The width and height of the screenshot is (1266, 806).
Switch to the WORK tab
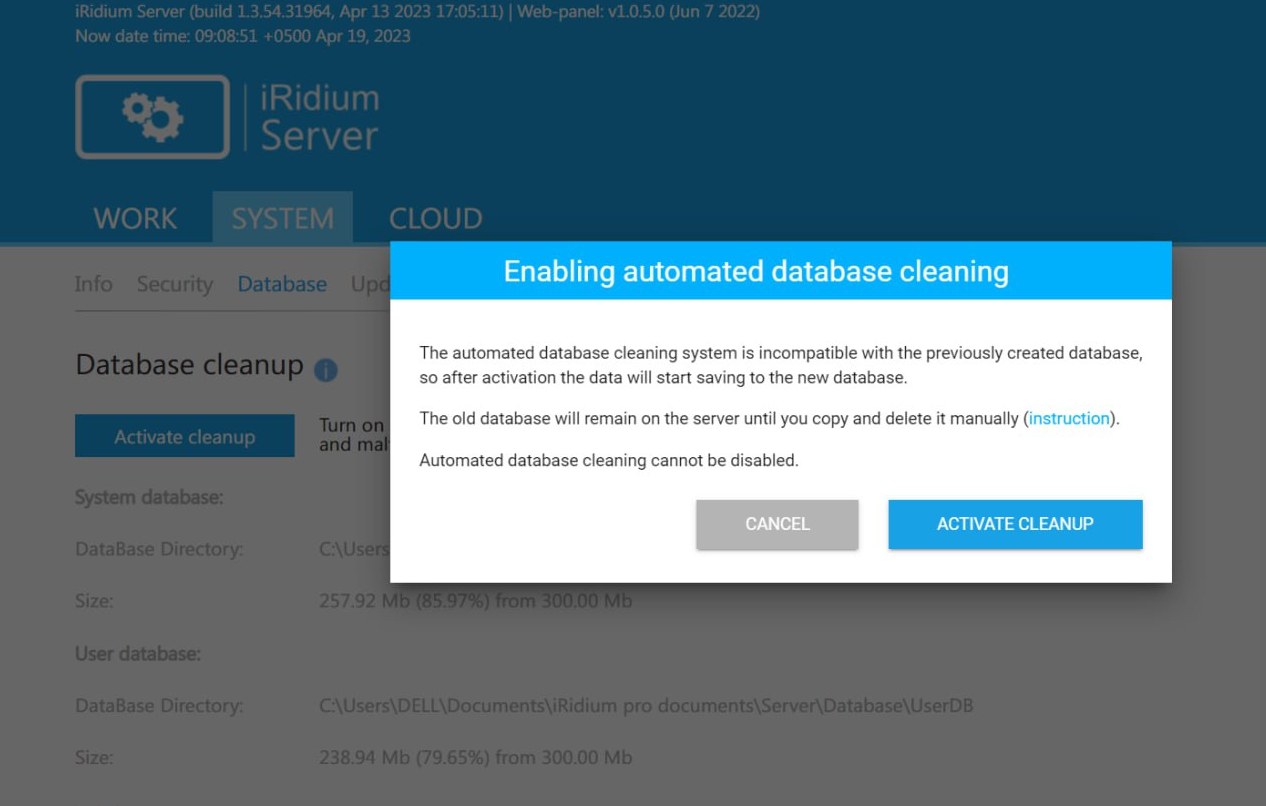pyautogui.click(x=133, y=218)
